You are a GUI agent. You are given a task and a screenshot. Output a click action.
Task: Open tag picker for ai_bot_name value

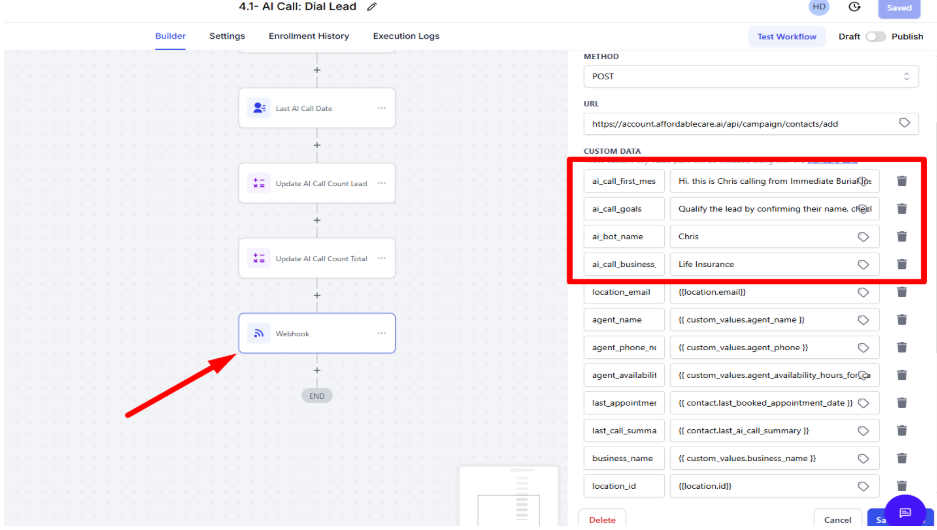pos(862,237)
